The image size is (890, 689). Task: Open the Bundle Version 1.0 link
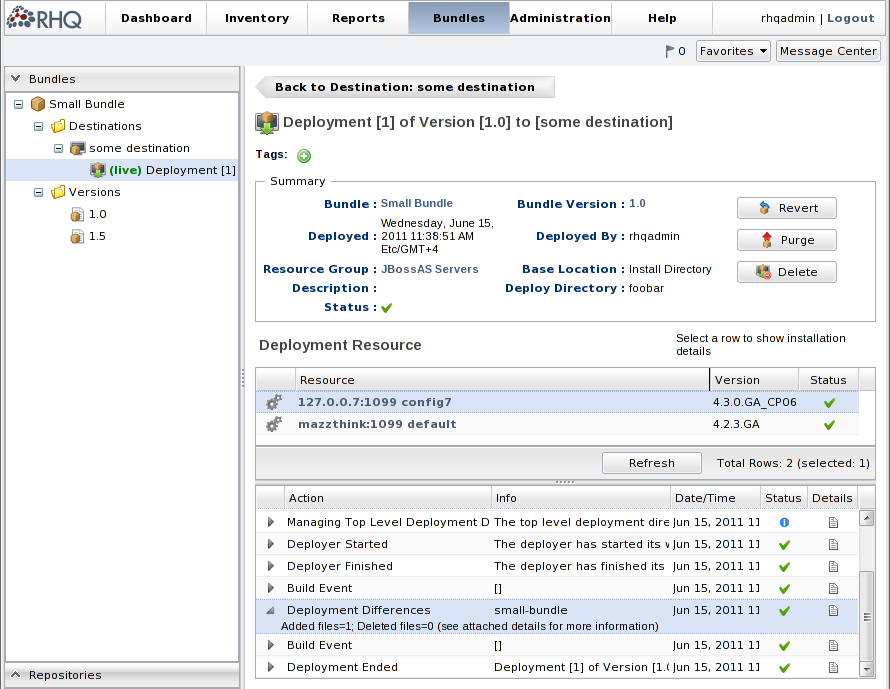tap(637, 203)
